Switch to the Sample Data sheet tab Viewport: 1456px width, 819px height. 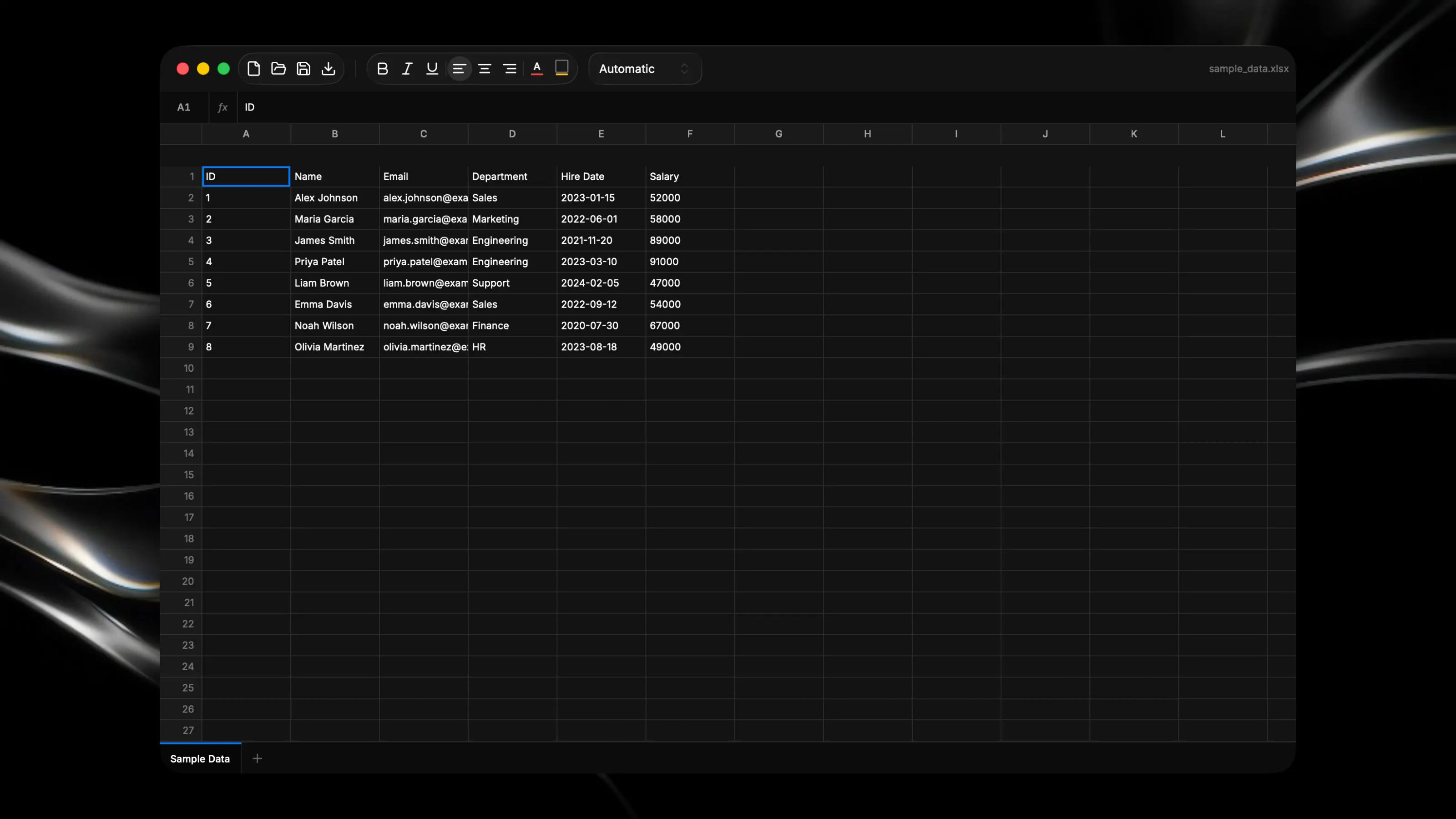[200, 758]
